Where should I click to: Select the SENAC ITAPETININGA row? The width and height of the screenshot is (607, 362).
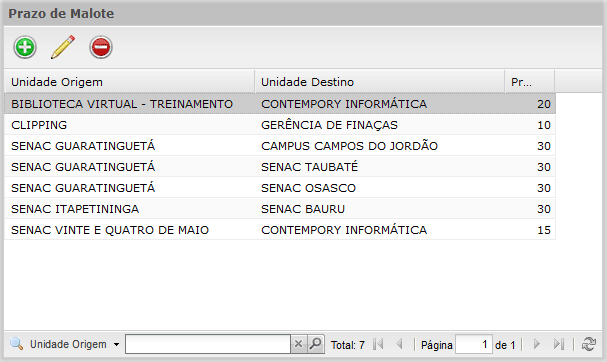click(x=280, y=209)
